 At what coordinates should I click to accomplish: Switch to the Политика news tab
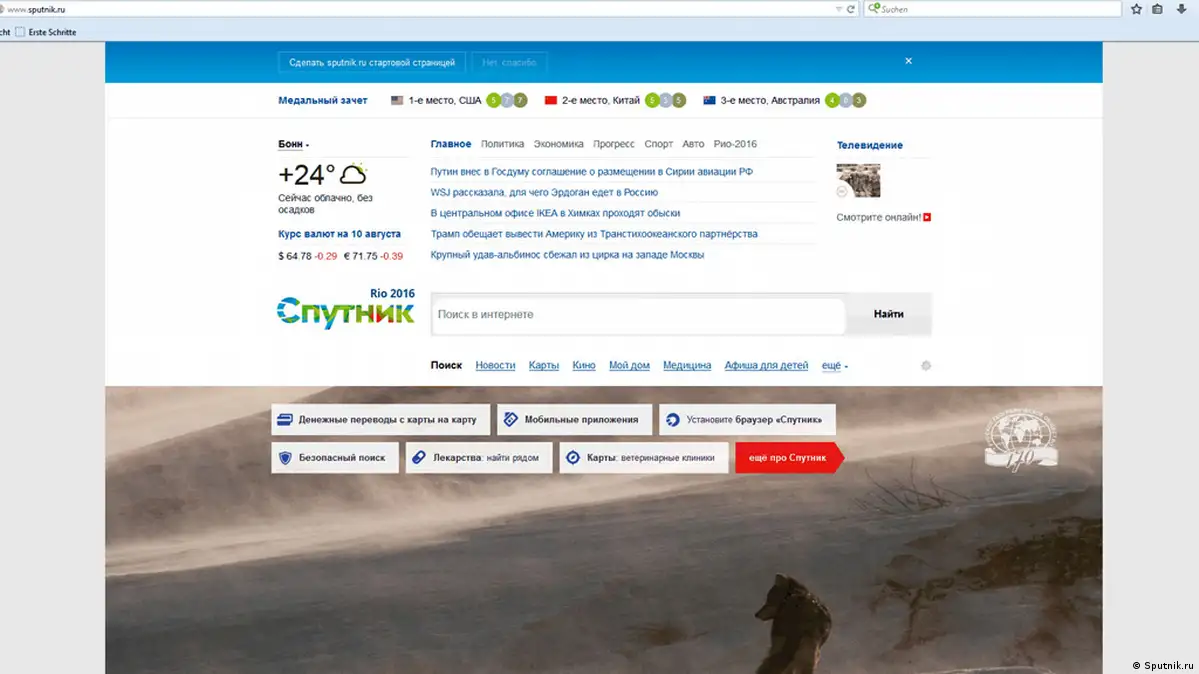[502, 144]
